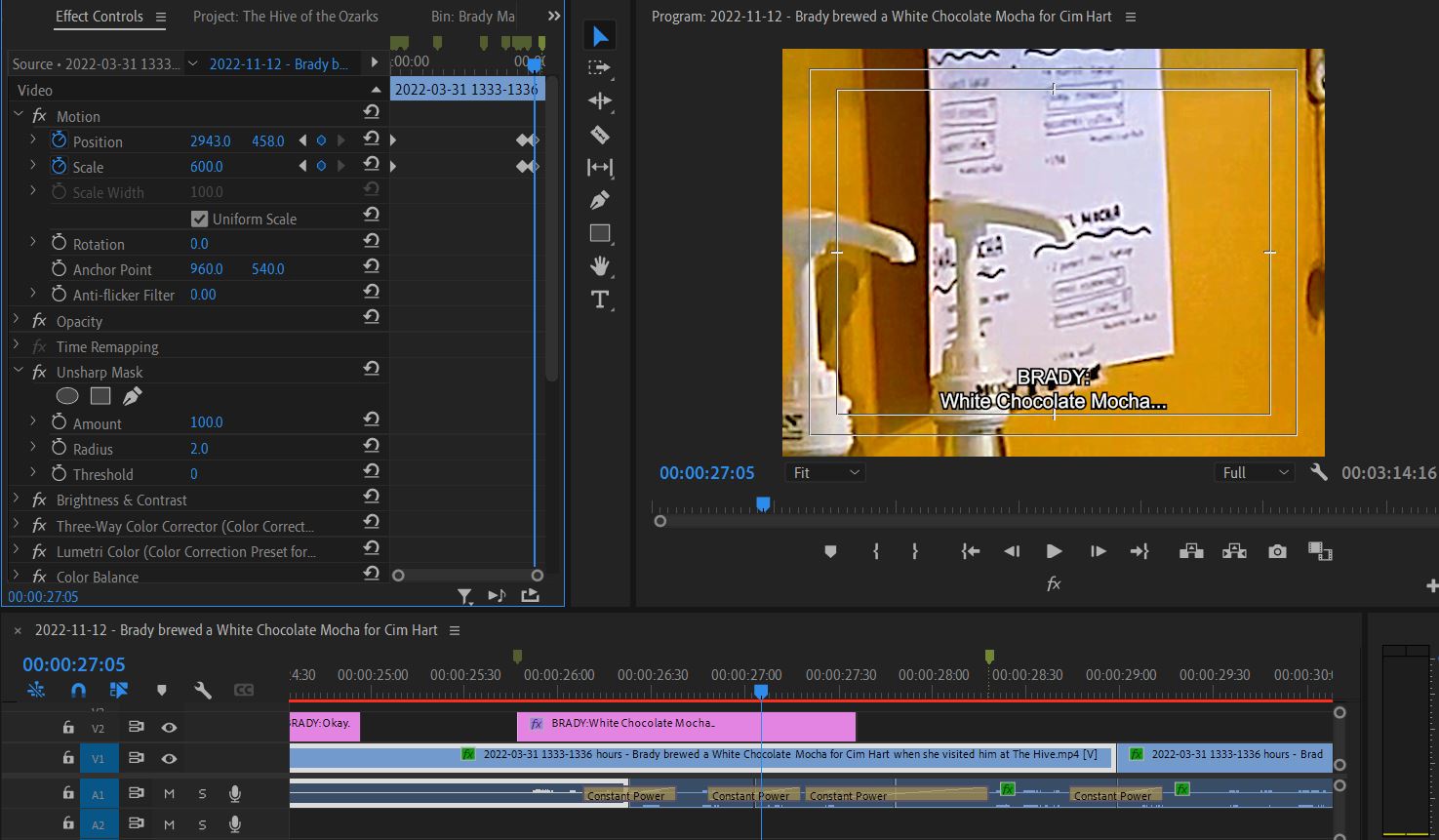Select the Slip tool
1439x840 pixels.
point(600,167)
